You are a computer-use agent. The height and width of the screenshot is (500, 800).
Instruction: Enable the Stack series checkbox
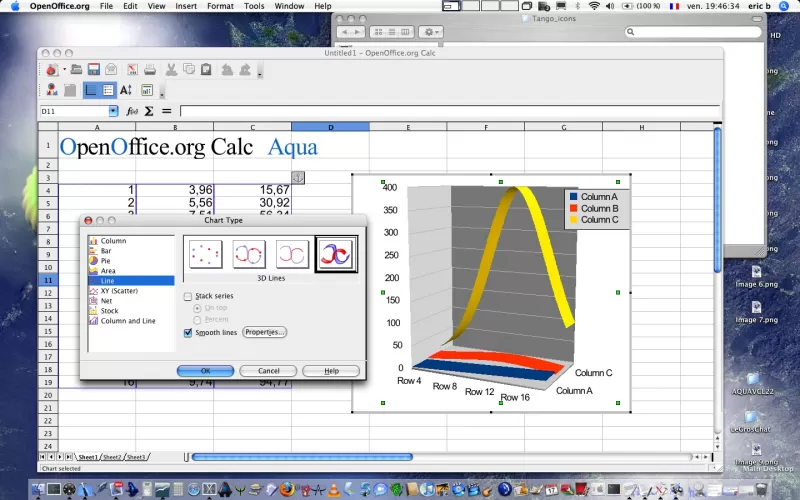pos(188,296)
